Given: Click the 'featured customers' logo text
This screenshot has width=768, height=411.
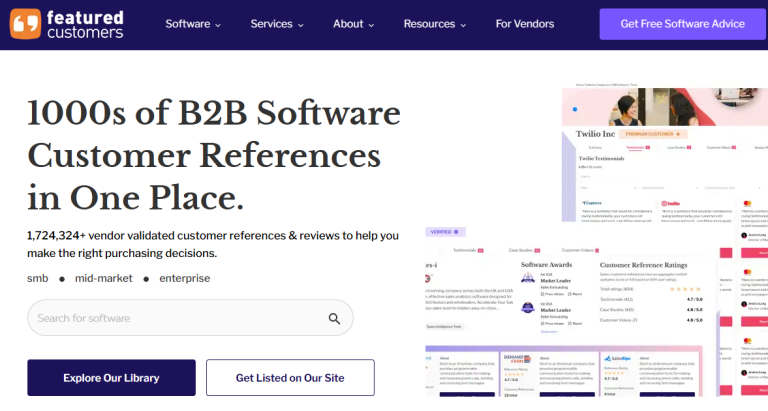Looking at the screenshot, I should click(x=85, y=24).
